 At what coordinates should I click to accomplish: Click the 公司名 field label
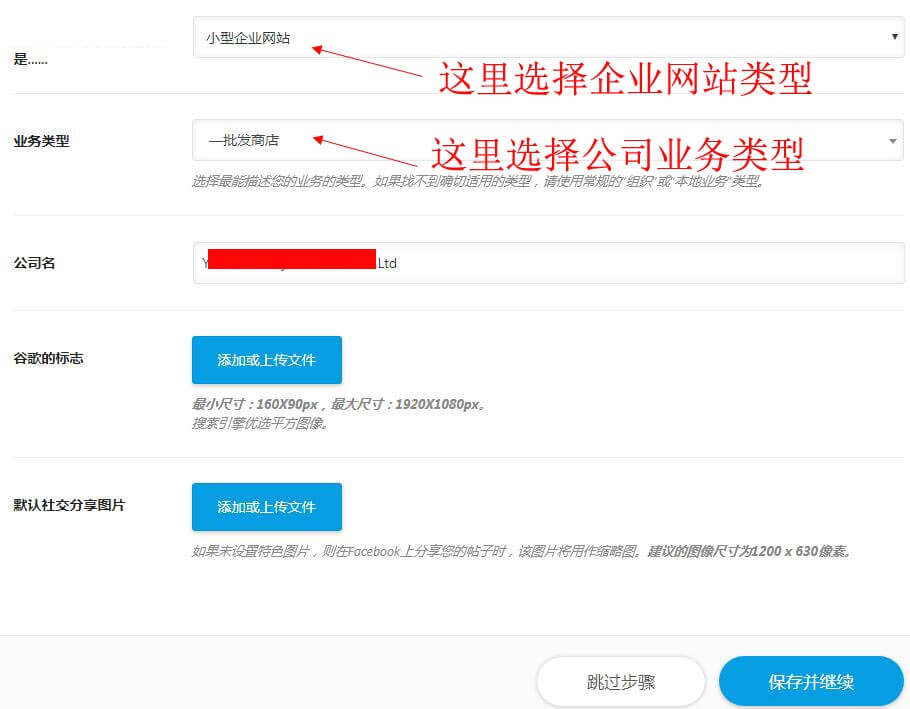tap(34, 264)
